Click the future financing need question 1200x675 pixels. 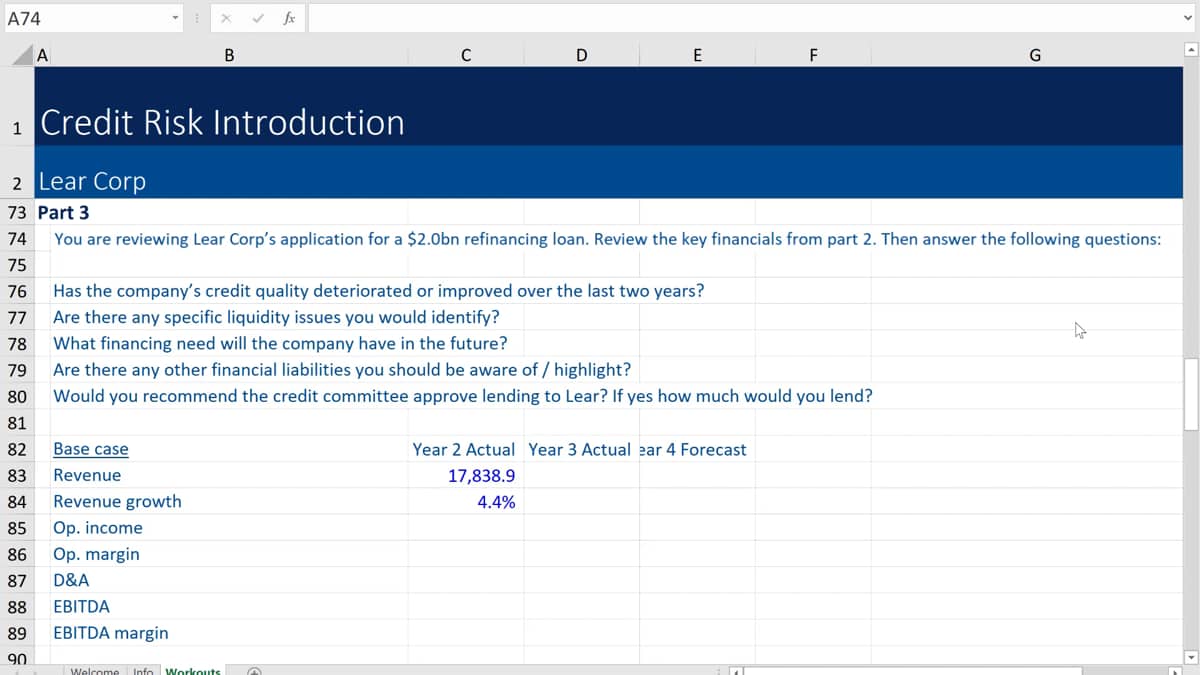[x=280, y=343]
